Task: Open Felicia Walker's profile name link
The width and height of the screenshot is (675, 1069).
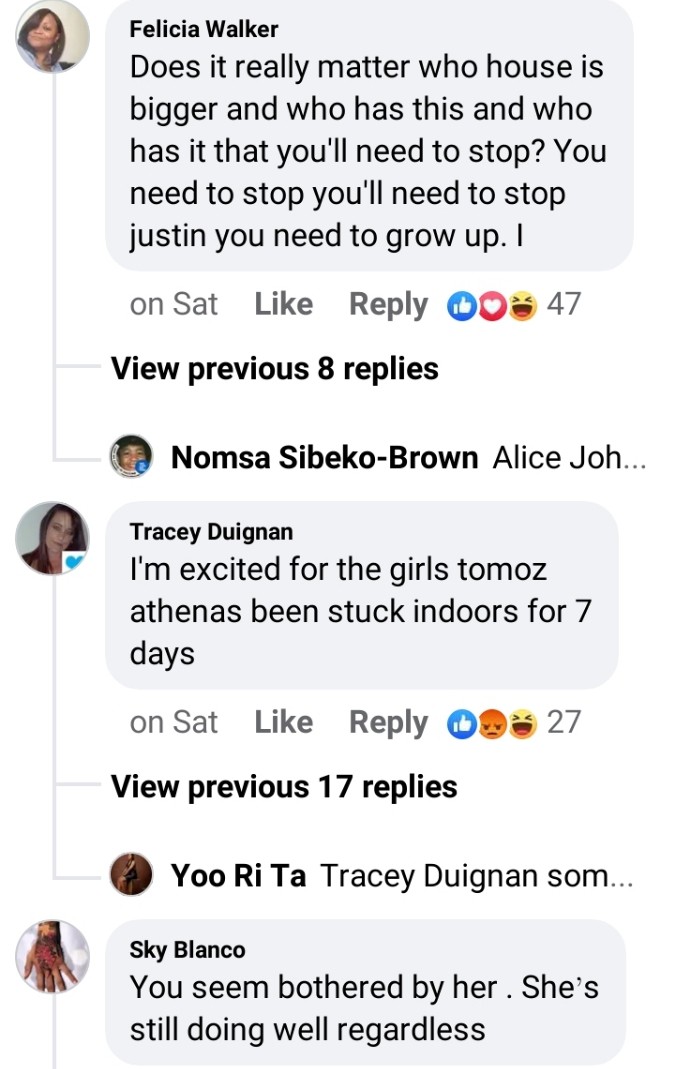Action: point(204,29)
